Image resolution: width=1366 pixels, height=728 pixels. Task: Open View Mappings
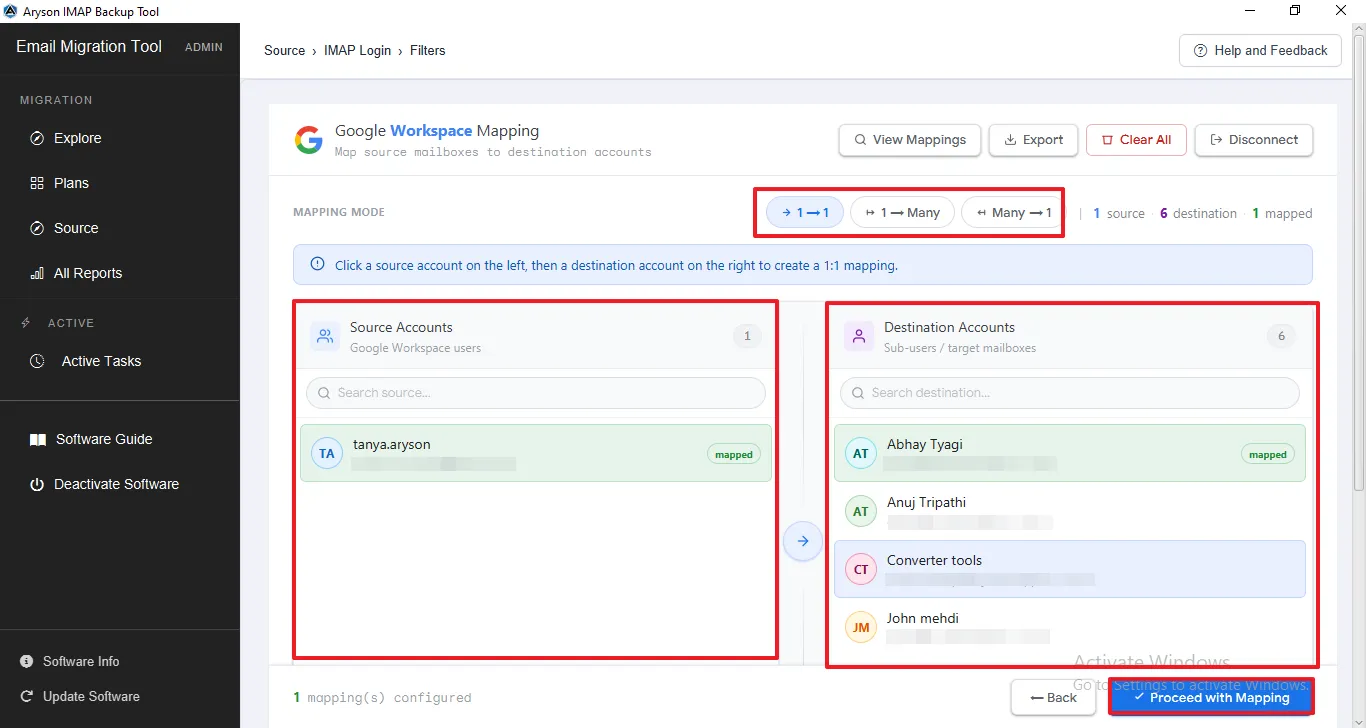point(909,140)
